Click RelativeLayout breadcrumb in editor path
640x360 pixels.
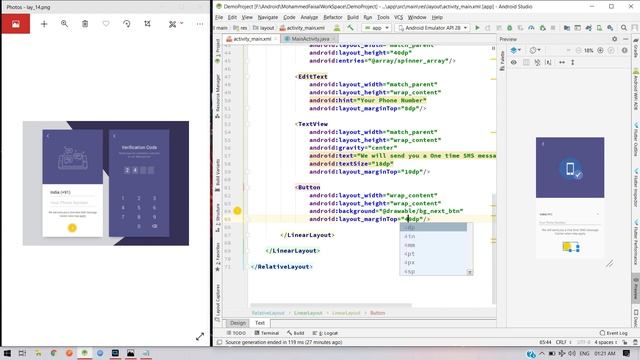click(x=268, y=313)
